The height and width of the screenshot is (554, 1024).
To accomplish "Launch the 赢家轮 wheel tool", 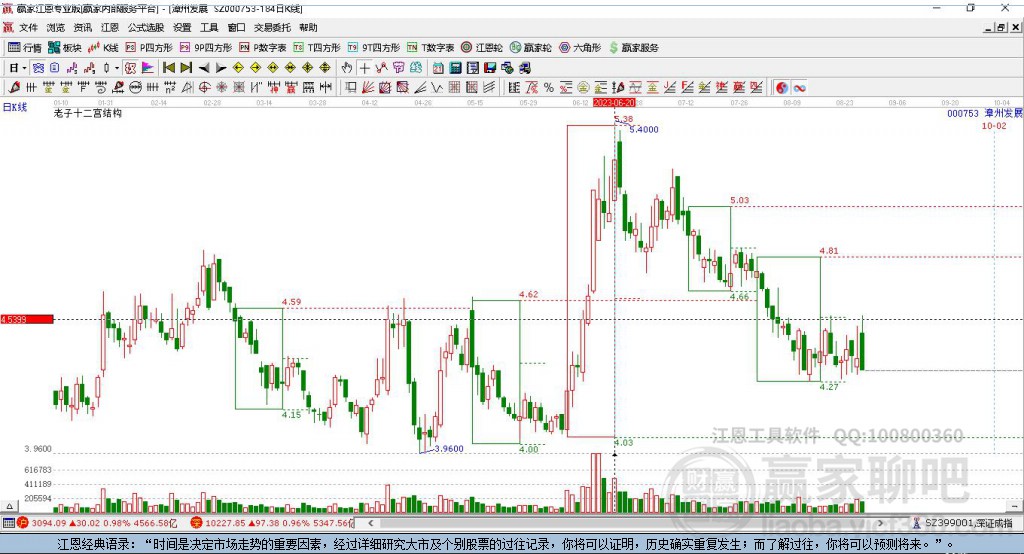I will [x=530, y=48].
